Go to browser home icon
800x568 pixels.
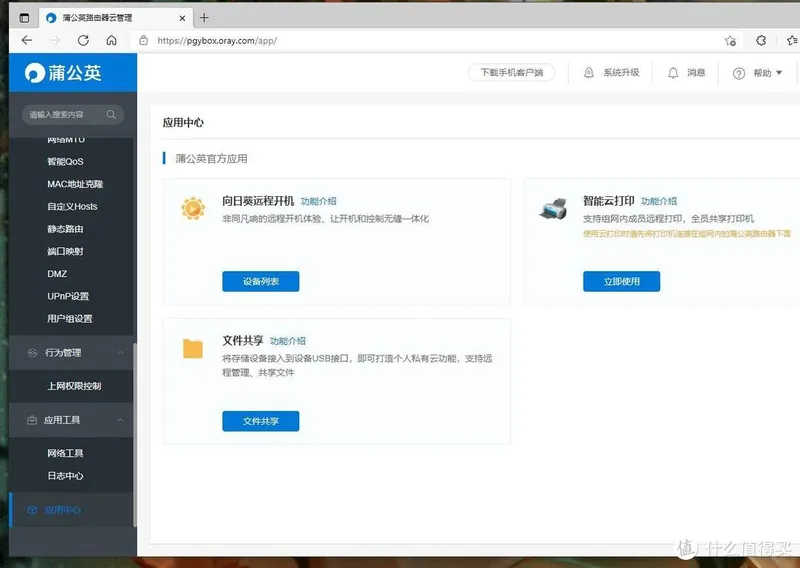[x=111, y=40]
